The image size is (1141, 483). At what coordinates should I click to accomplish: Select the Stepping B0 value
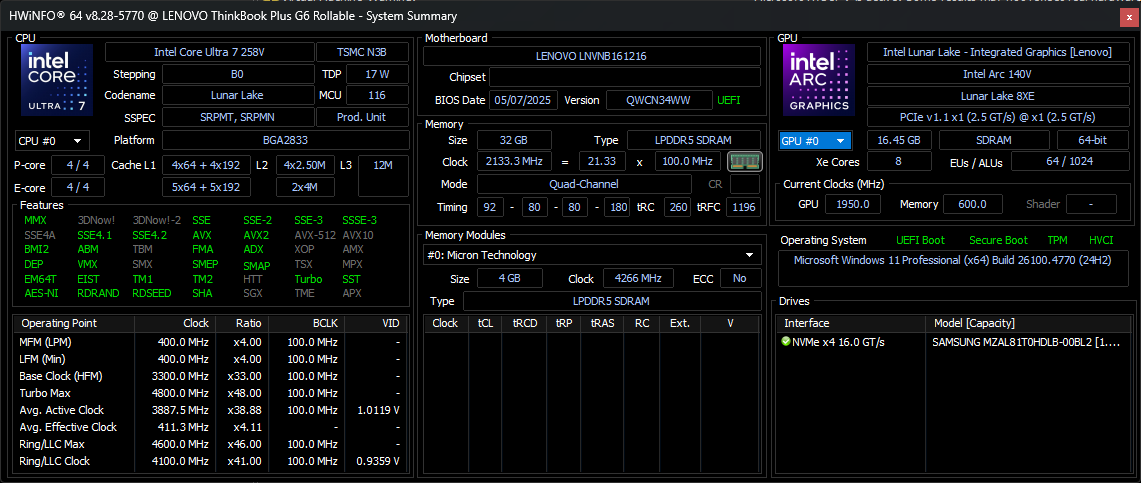[237, 74]
